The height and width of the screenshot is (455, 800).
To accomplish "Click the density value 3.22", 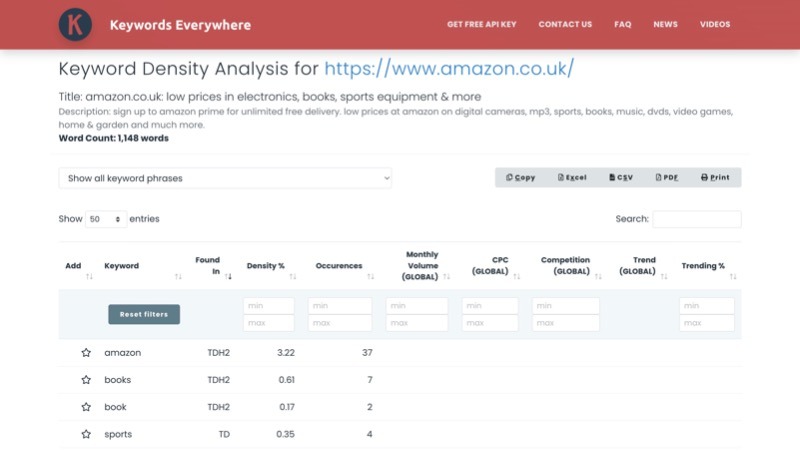I will point(286,352).
